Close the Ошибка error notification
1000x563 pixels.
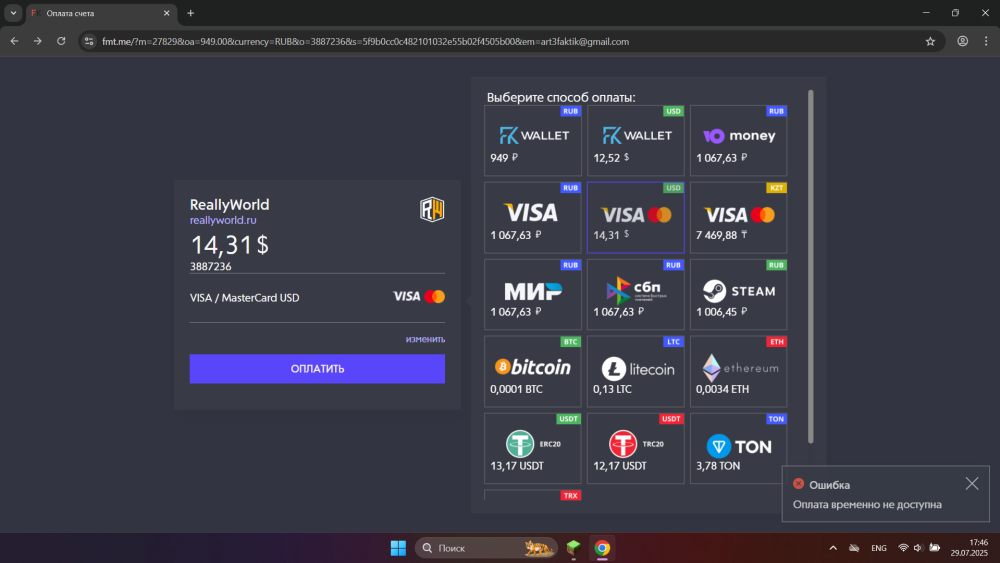click(971, 484)
